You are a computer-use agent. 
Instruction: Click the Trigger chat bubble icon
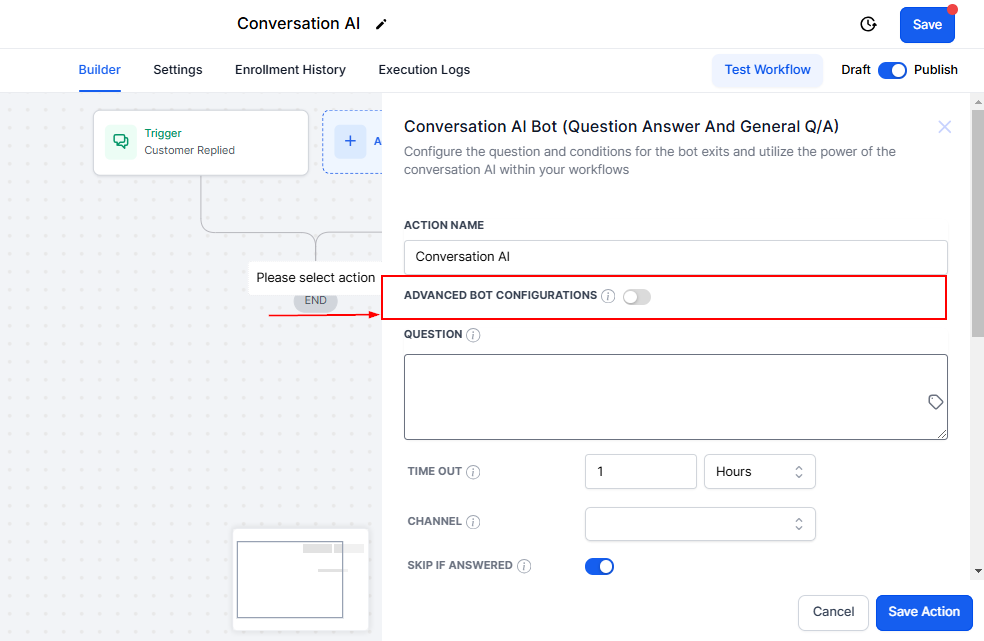pos(121,142)
